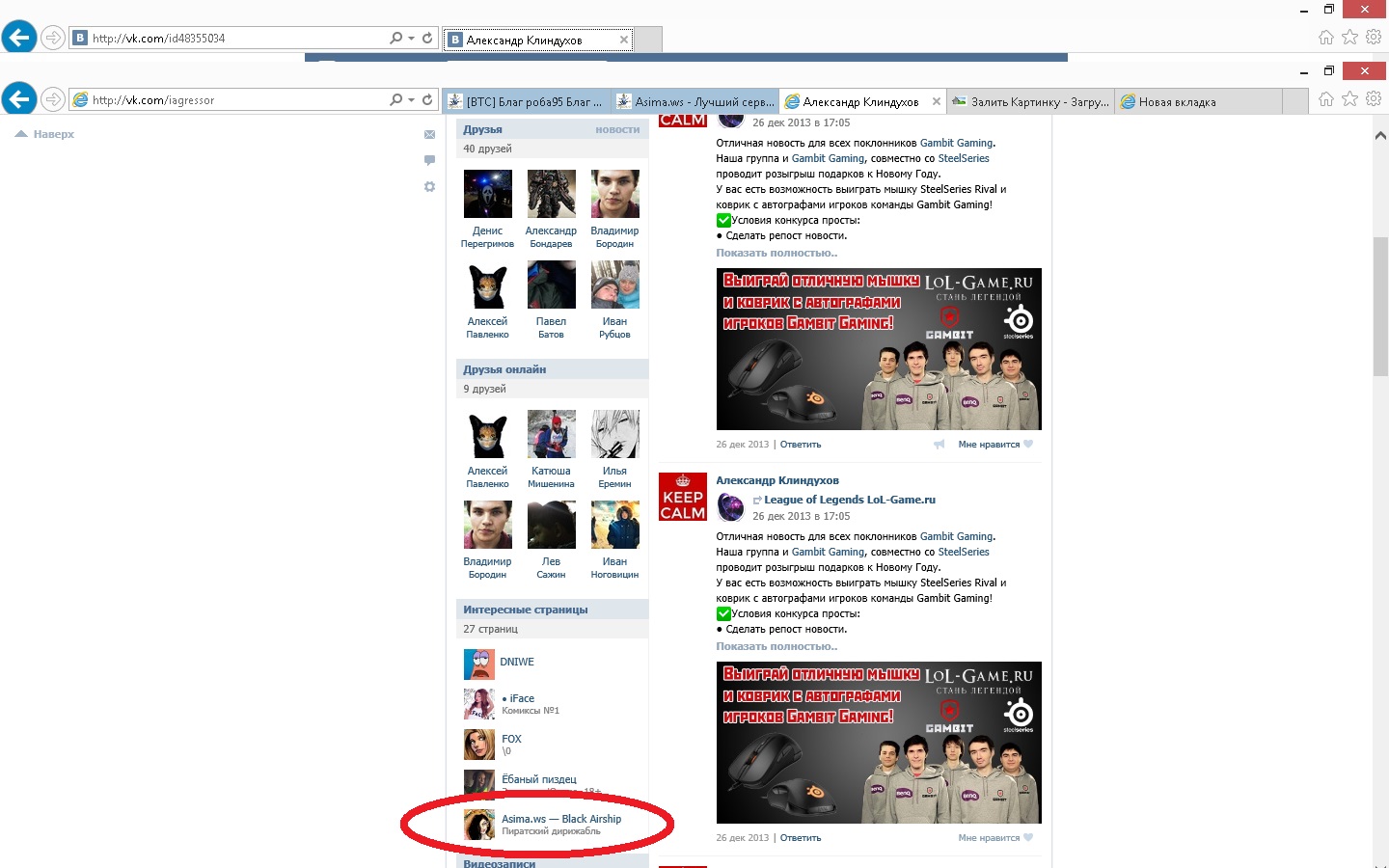Click forward arrow in the id48355034 window
1389x868 pixels.
pyautogui.click(x=53, y=38)
